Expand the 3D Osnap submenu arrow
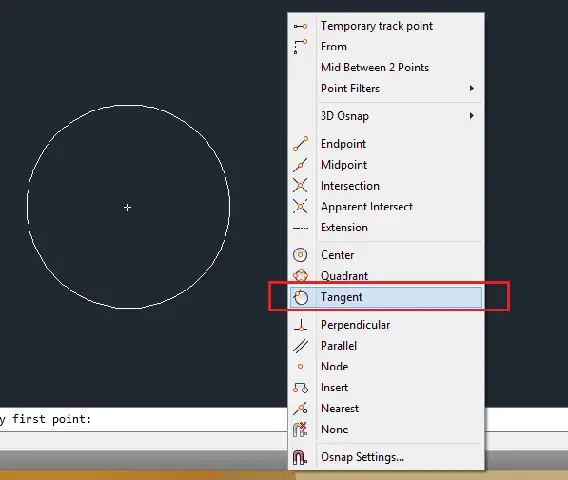The width and height of the screenshot is (568, 480). [x=472, y=116]
